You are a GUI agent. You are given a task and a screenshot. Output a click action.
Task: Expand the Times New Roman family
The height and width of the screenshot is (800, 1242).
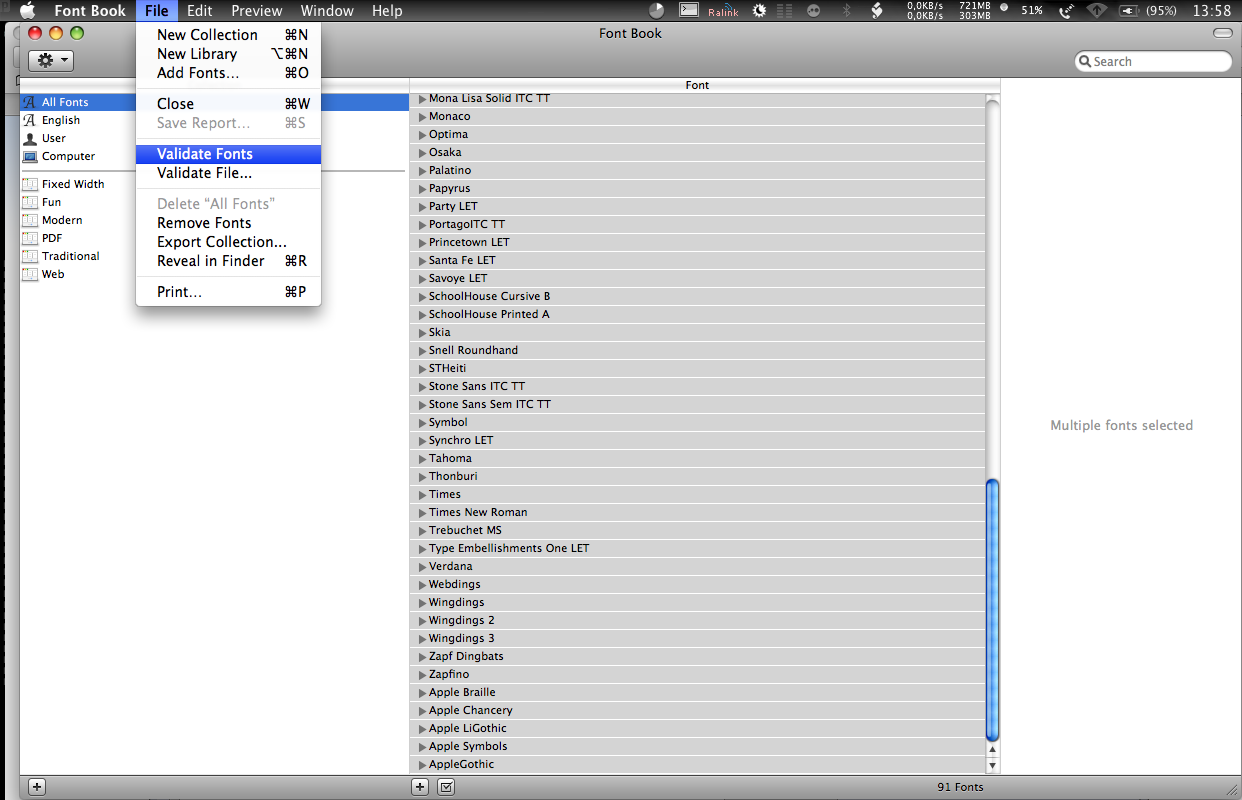click(422, 512)
